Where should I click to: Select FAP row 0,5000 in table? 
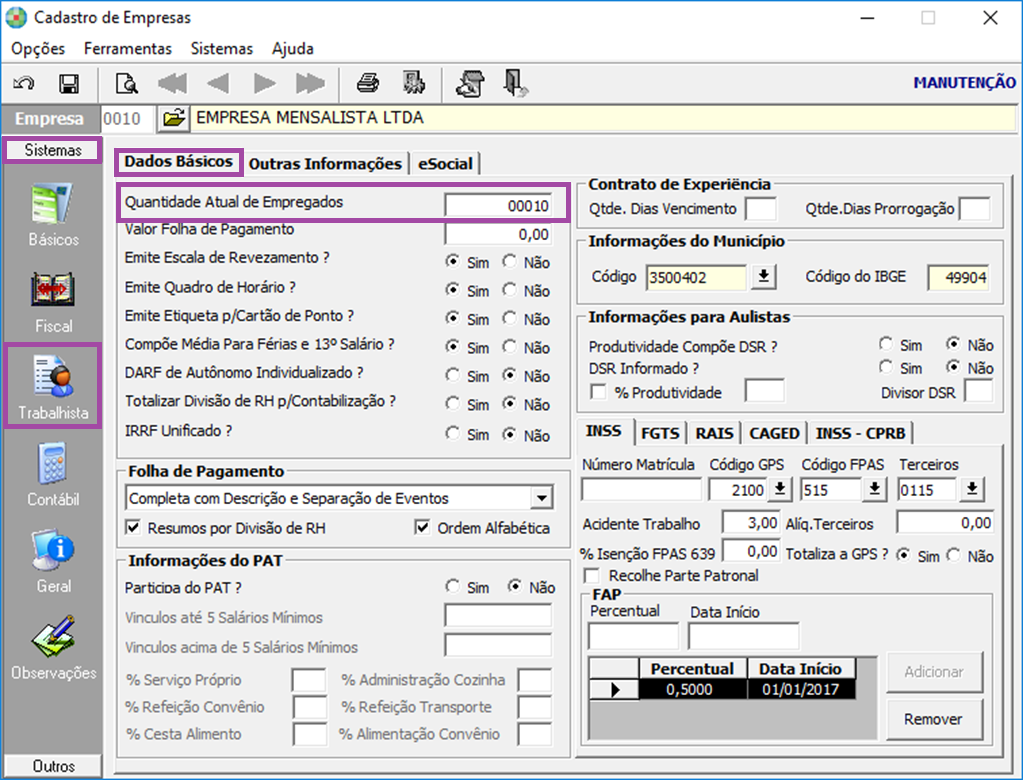point(722,689)
